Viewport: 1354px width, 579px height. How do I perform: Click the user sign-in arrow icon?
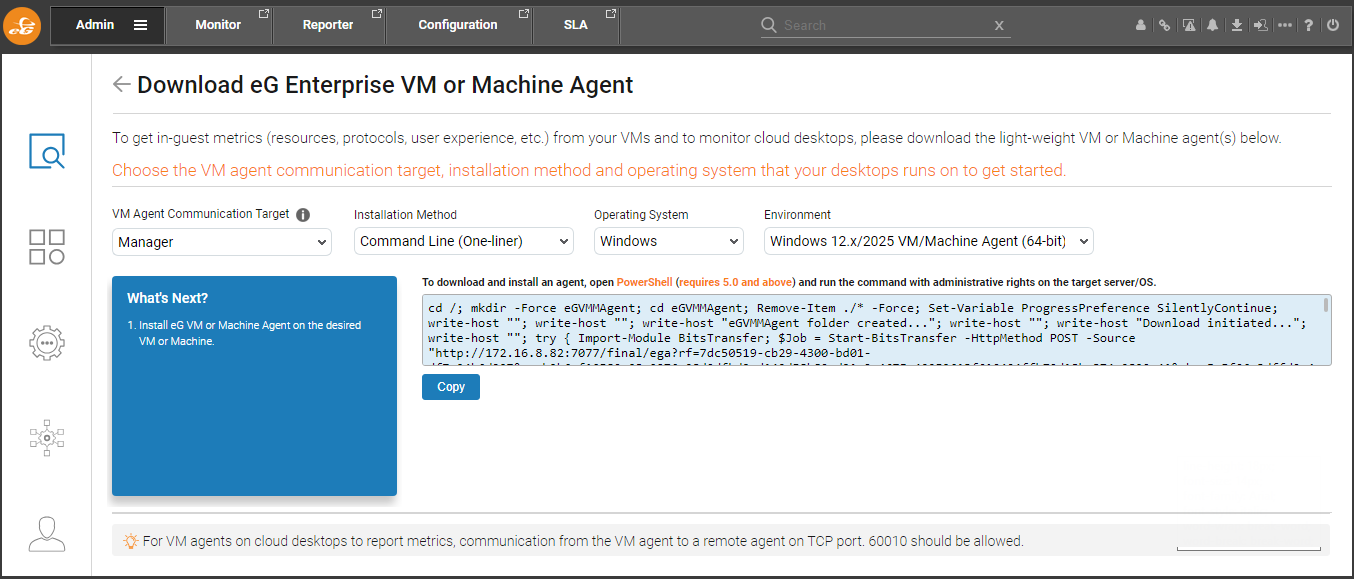(1261, 26)
